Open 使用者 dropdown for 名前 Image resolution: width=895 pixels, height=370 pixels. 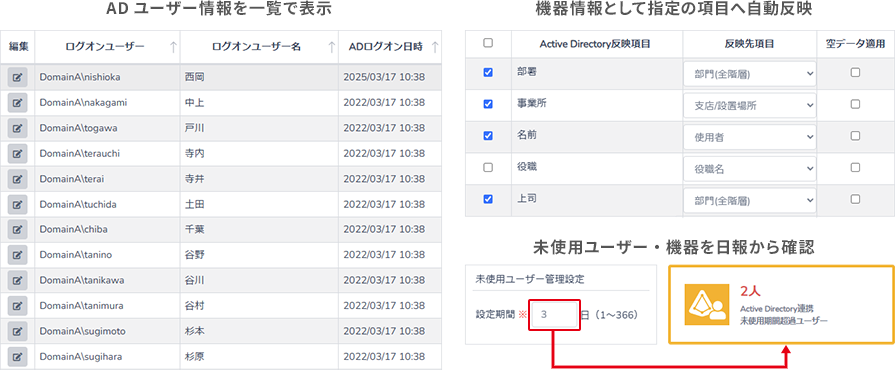(749, 137)
